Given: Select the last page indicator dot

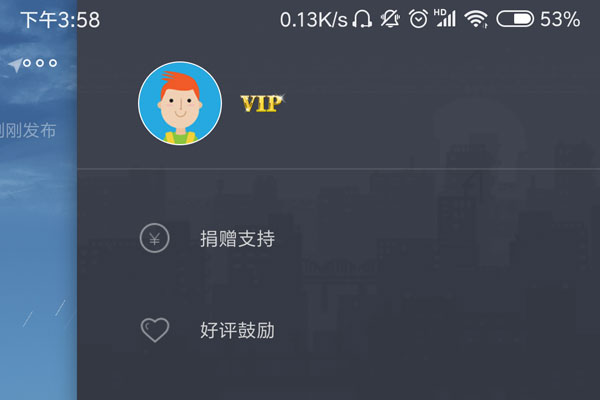Looking at the screenshot, I should [x=53, y=63].
